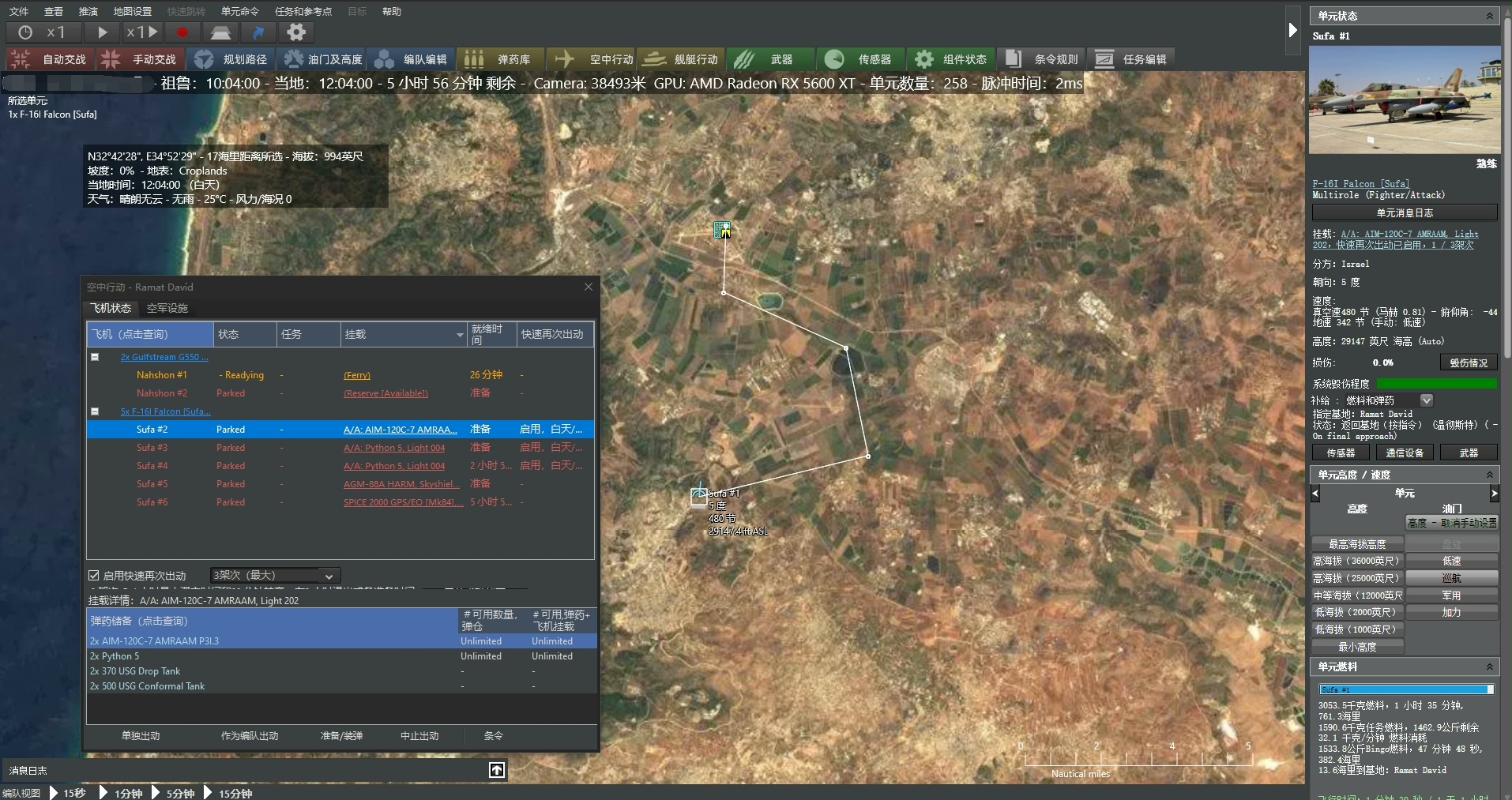Click the Sufa #1 fuel level bar
The width and height of the screenshot is (1512, 800).
coord(1405,689)
